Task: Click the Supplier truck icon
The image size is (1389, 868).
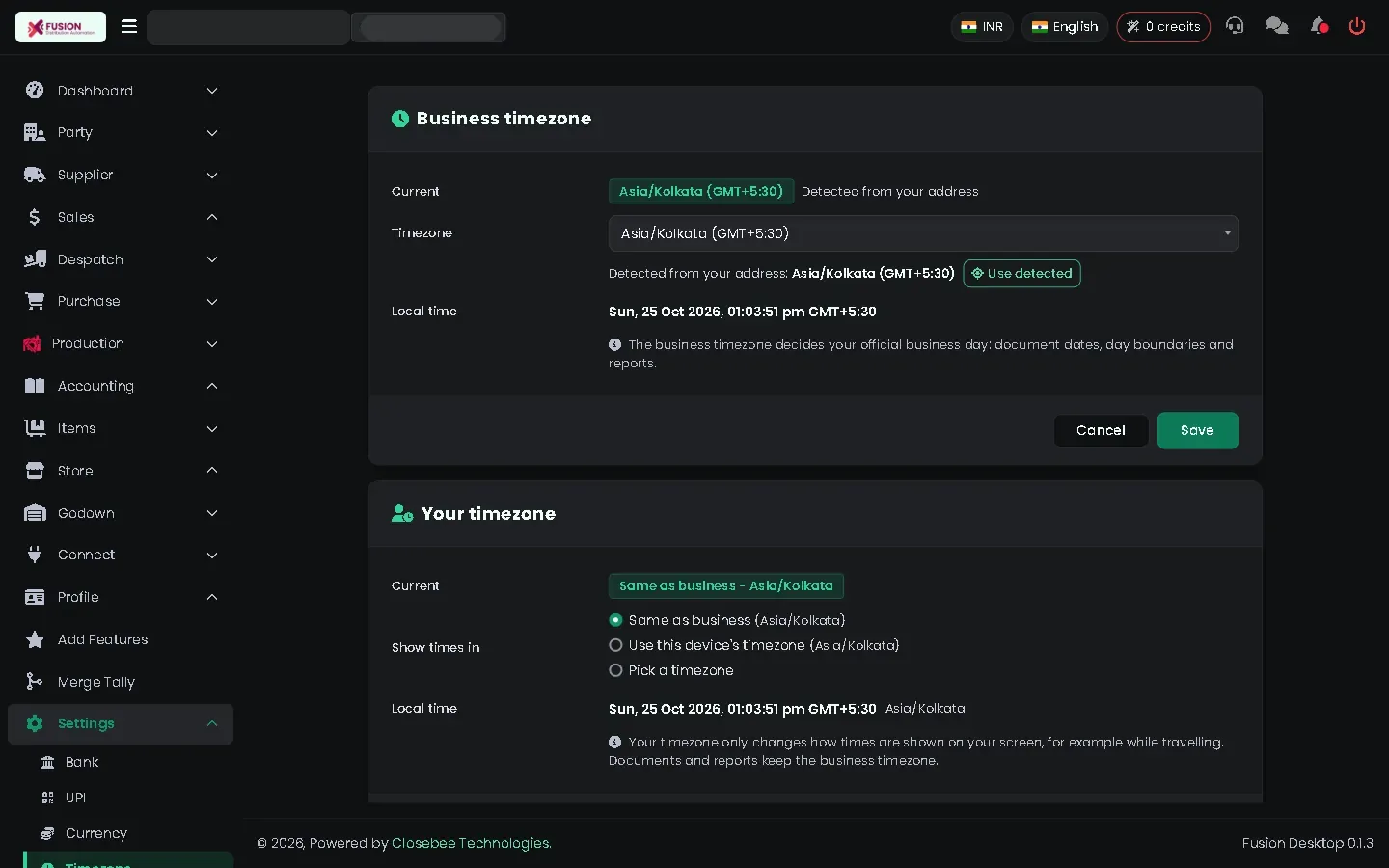Action: point(35,175)
